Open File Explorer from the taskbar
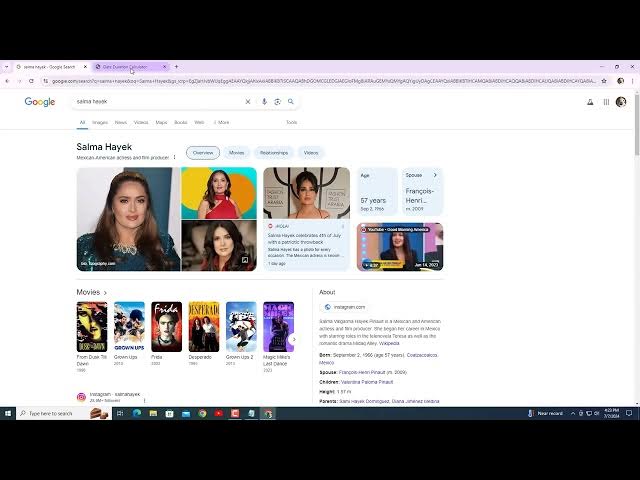 coord(153,413)
